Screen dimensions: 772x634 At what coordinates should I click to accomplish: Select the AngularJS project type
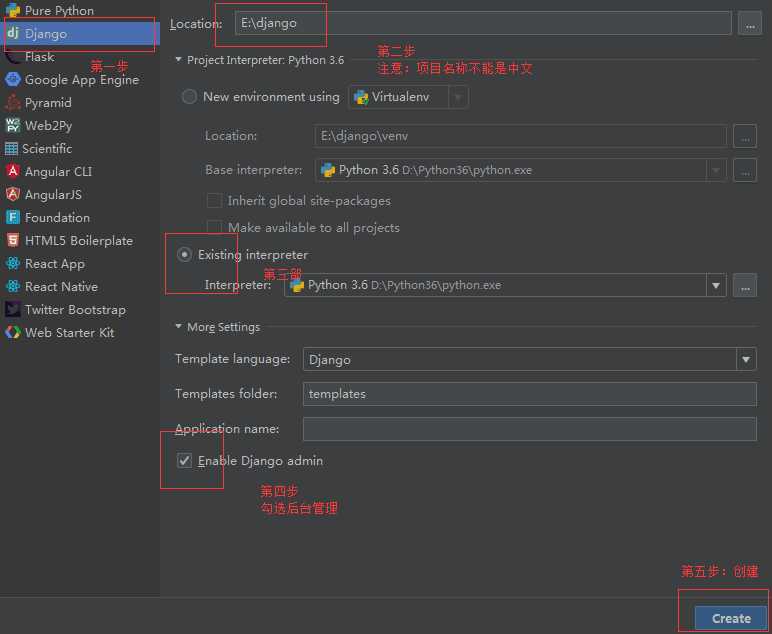80,194
